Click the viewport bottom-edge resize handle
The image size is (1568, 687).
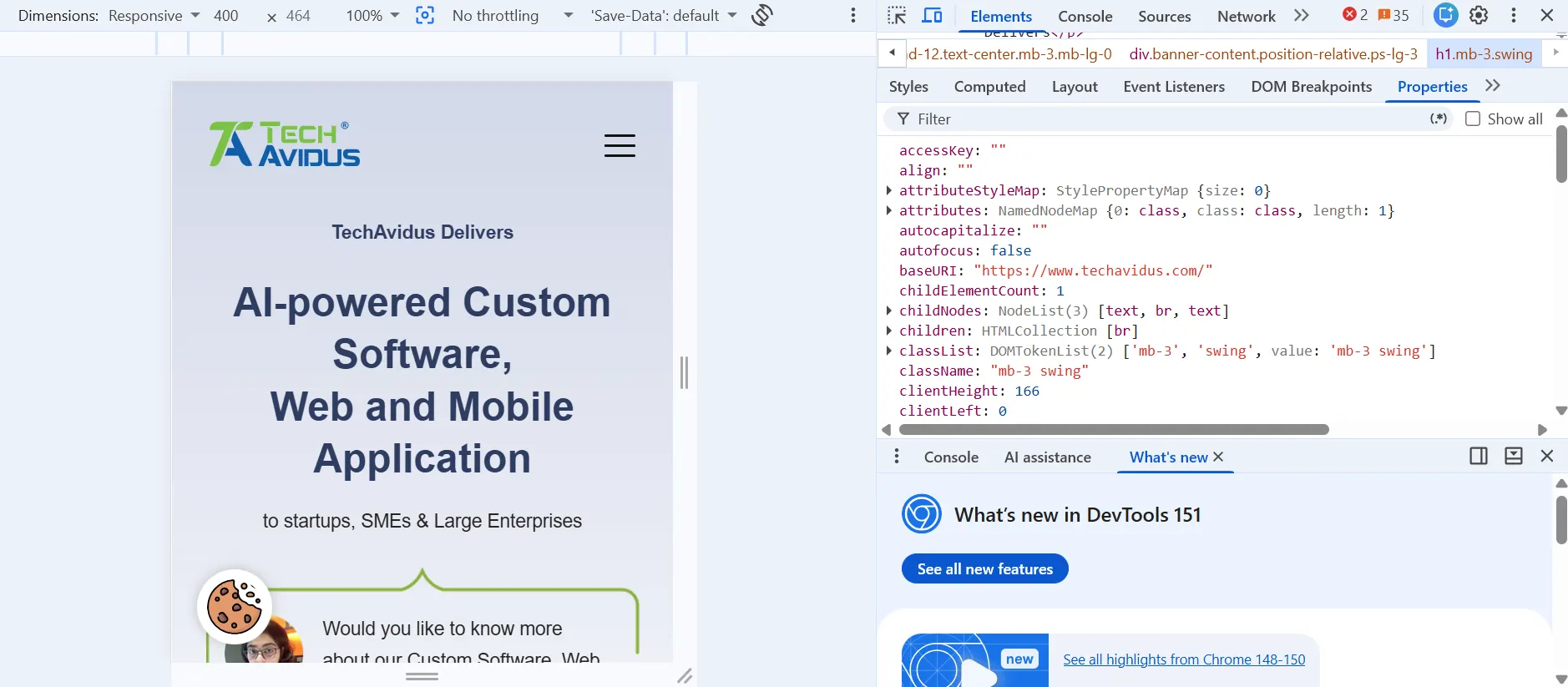pos(422,675)
